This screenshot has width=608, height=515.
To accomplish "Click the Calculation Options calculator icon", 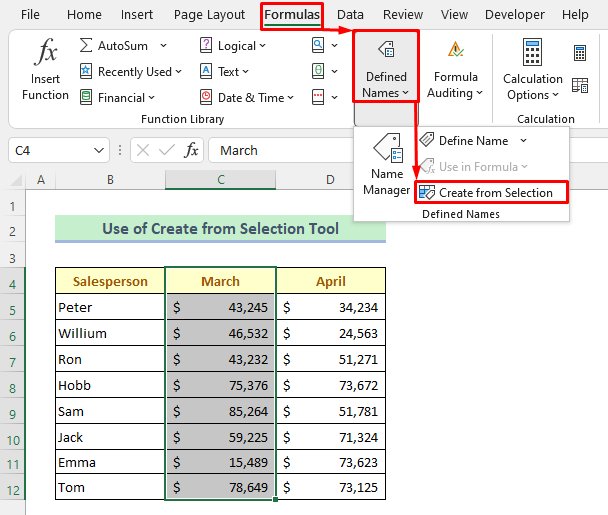I will coord(532,52).
